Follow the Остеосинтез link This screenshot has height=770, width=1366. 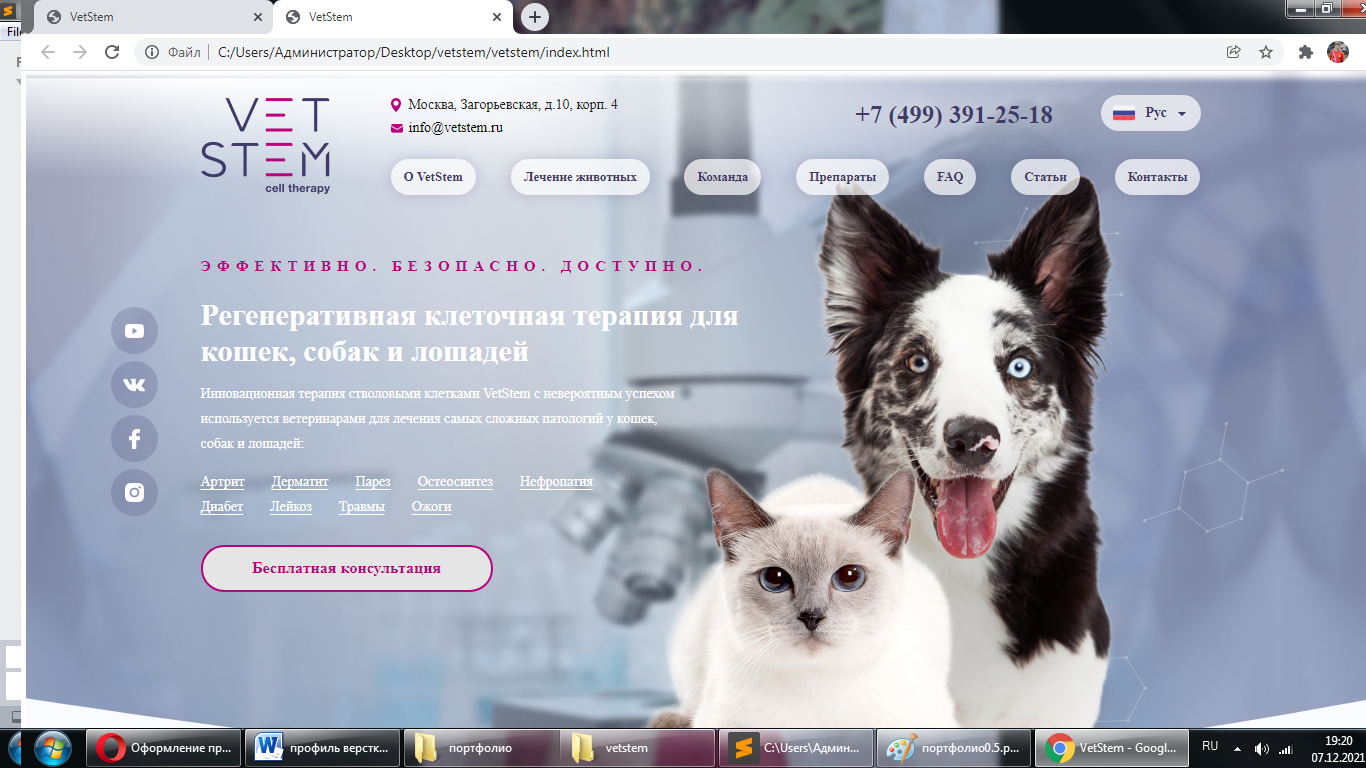(x=455, y=482)
